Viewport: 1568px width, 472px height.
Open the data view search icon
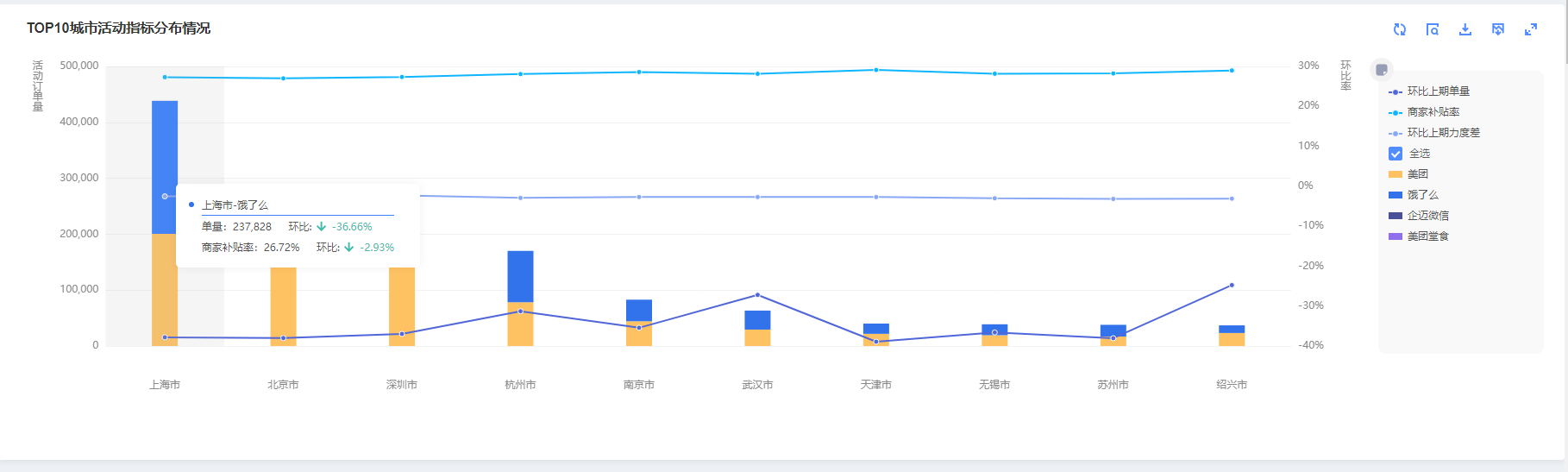pyautogui.click(x=1433, y=29)
